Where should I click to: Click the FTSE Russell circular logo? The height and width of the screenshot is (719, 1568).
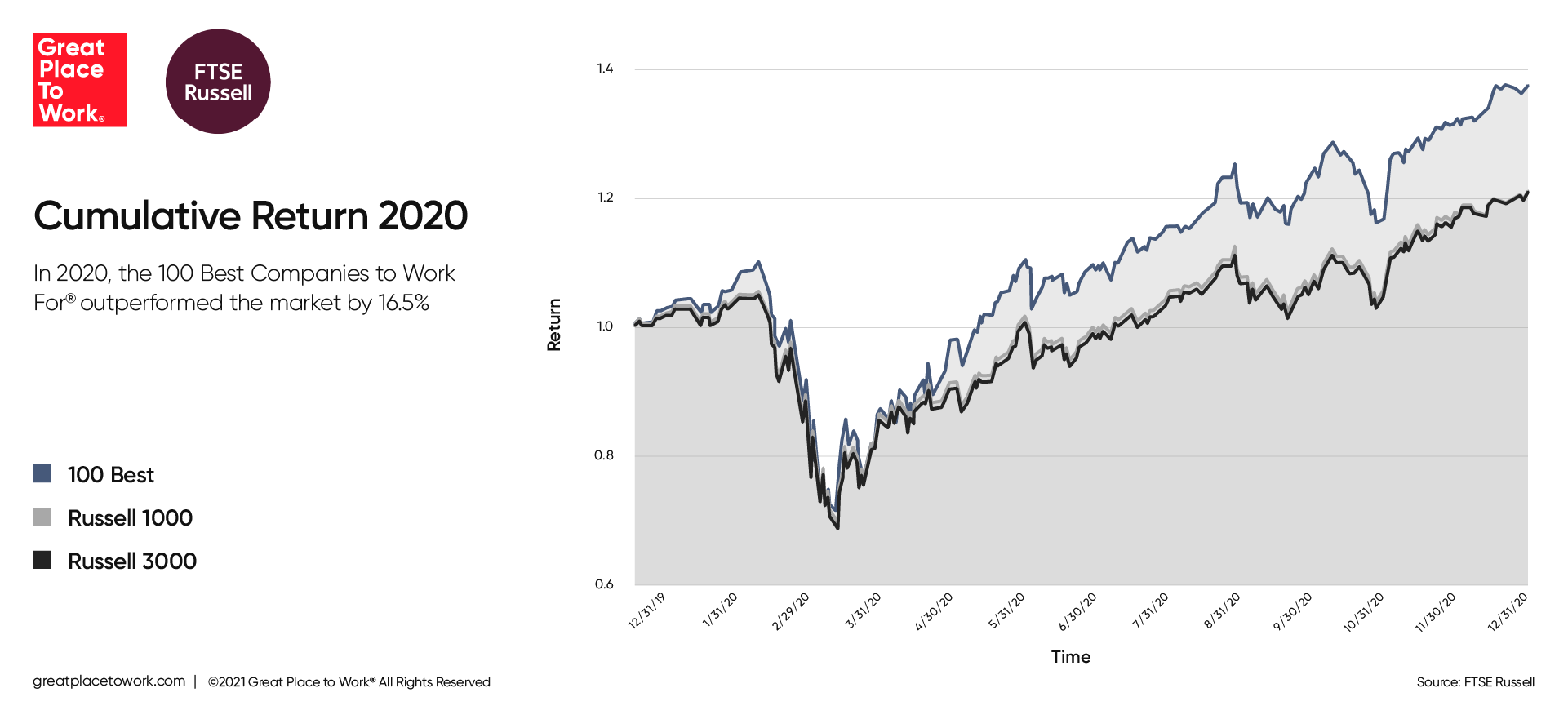[x=218, y=82]
